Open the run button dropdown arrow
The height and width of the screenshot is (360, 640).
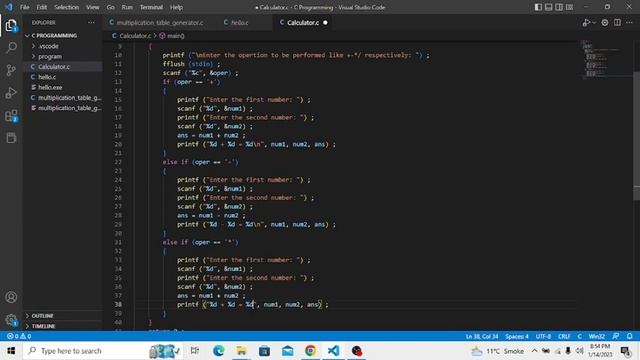pyautogui.click(x=594, y=23)
